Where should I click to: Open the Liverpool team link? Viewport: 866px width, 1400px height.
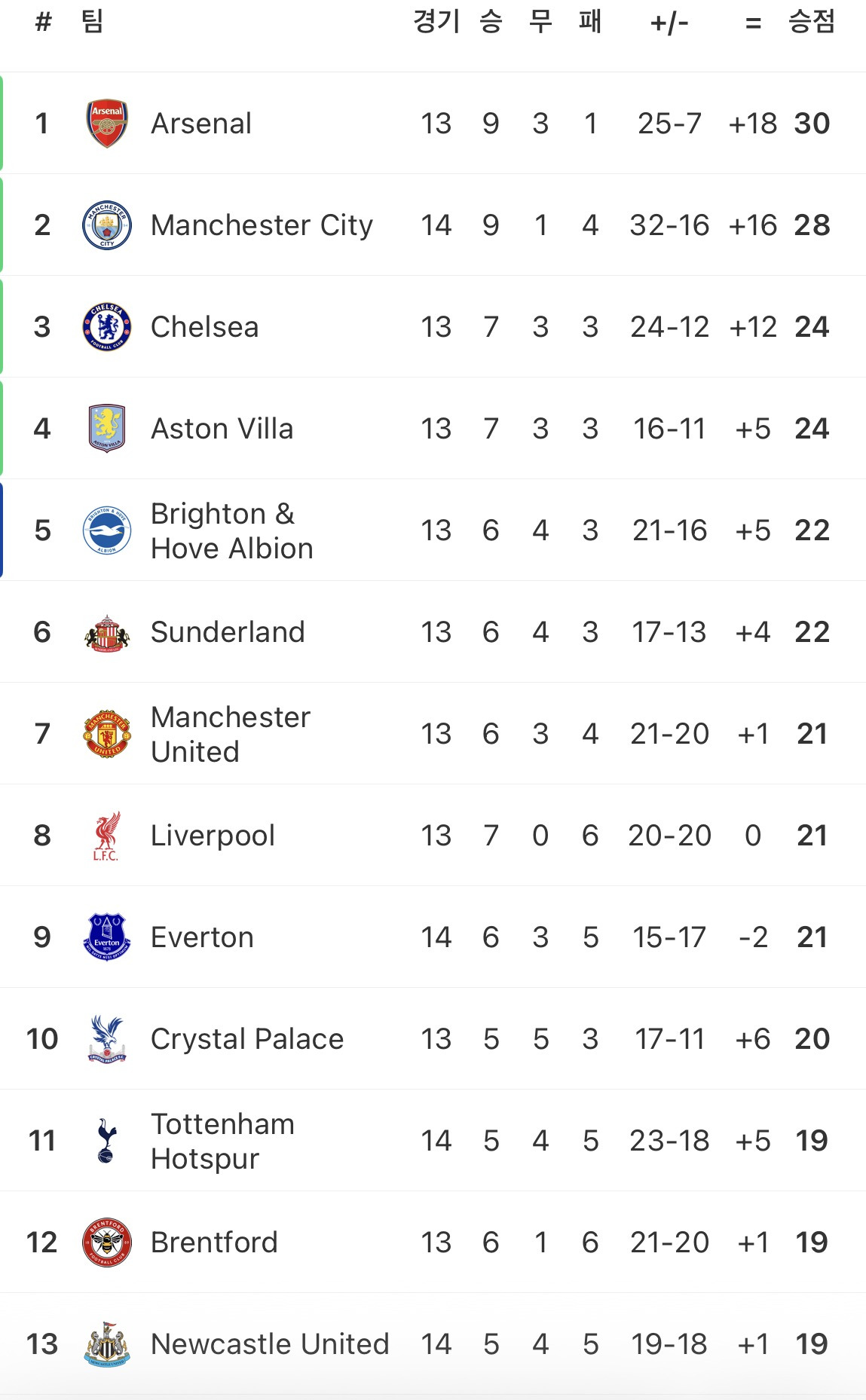tap(213, 836)
